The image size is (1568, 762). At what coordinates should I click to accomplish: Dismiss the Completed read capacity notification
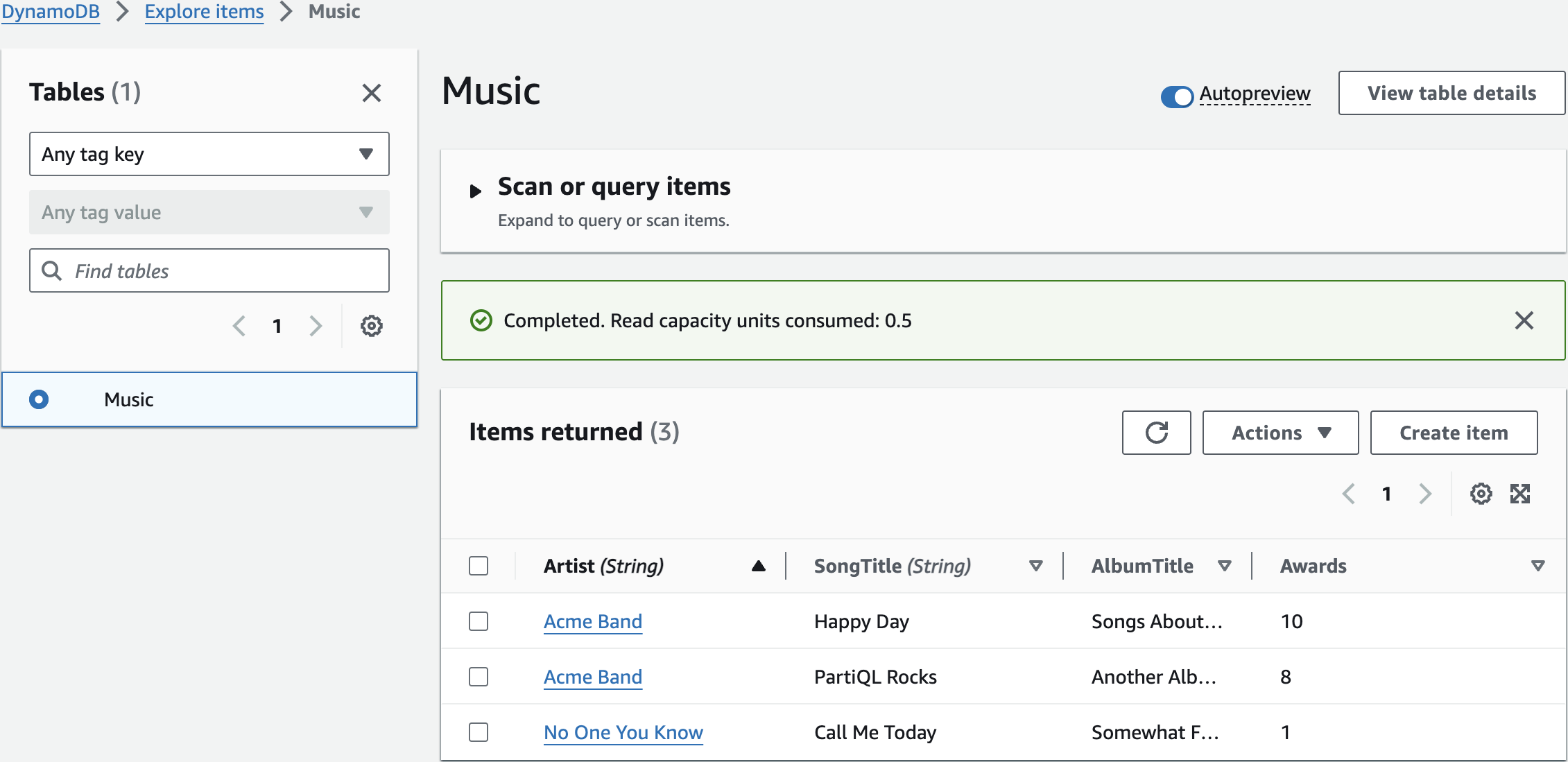(x=1524, y=320)
